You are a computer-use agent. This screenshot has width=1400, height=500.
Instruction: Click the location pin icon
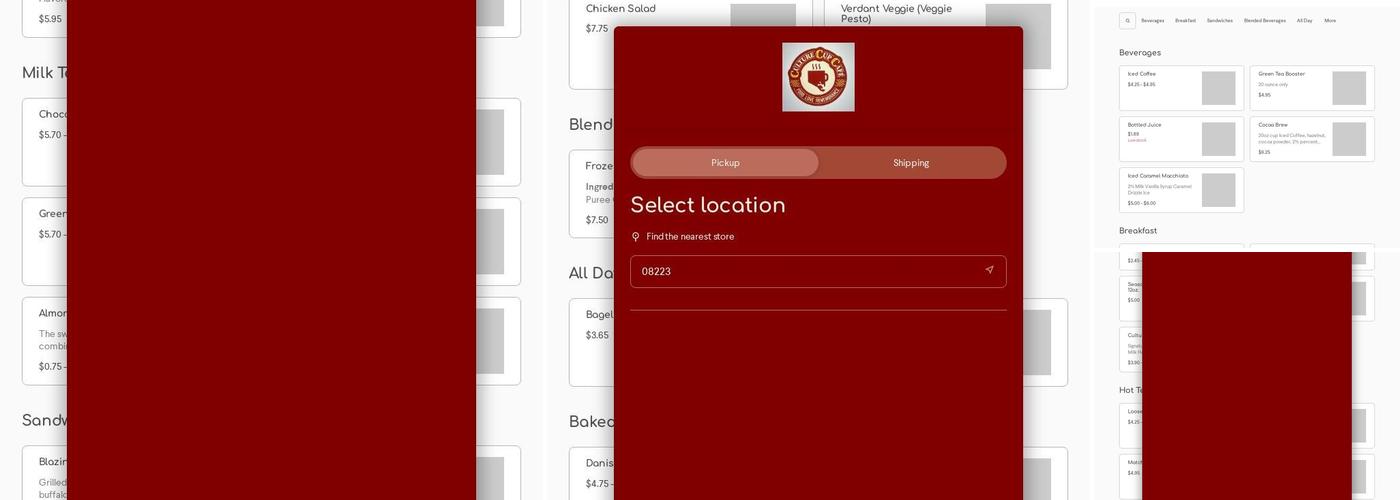[x=636, y=237]
